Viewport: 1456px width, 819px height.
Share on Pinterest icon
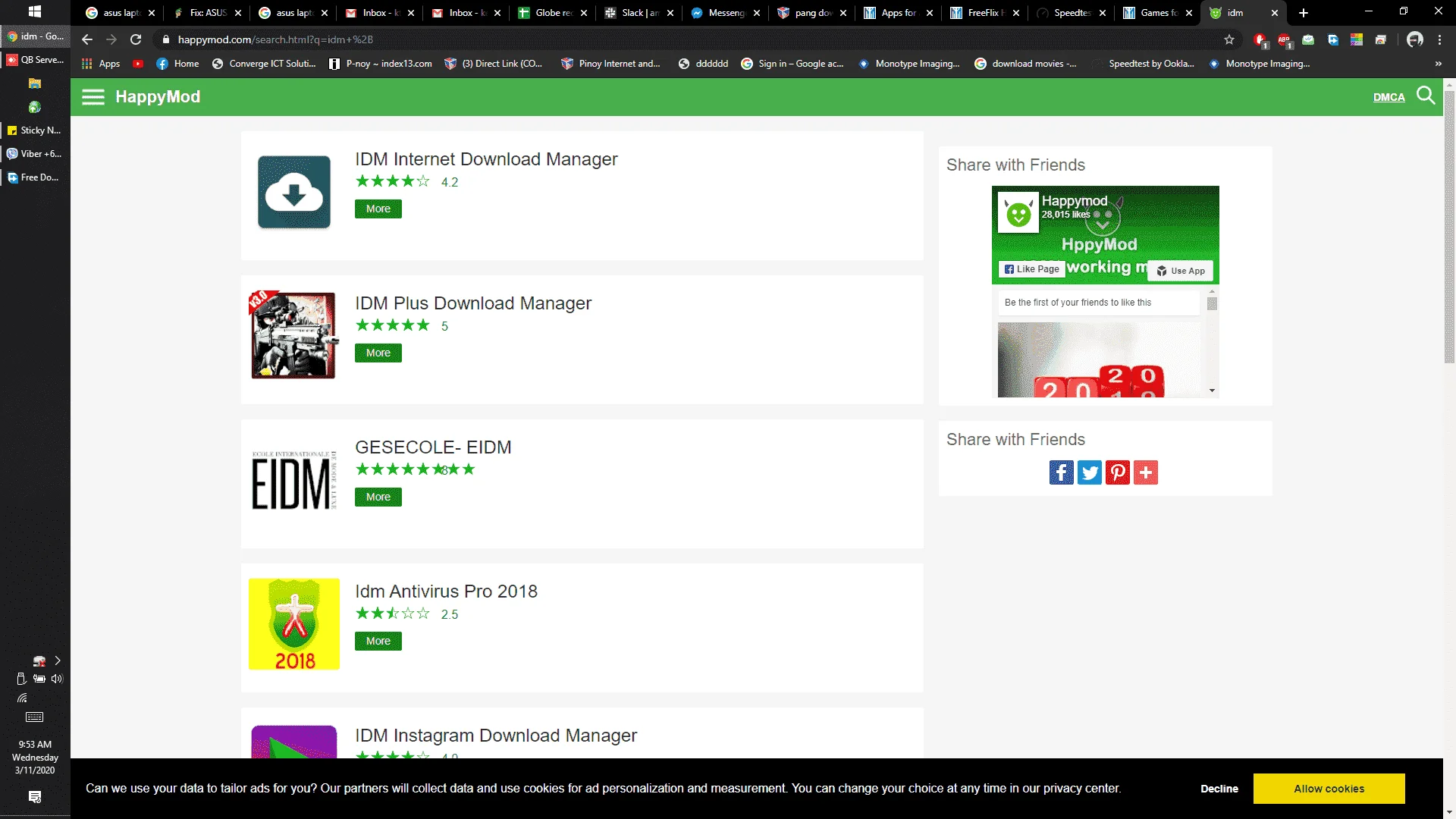(x=1118, y=472)
